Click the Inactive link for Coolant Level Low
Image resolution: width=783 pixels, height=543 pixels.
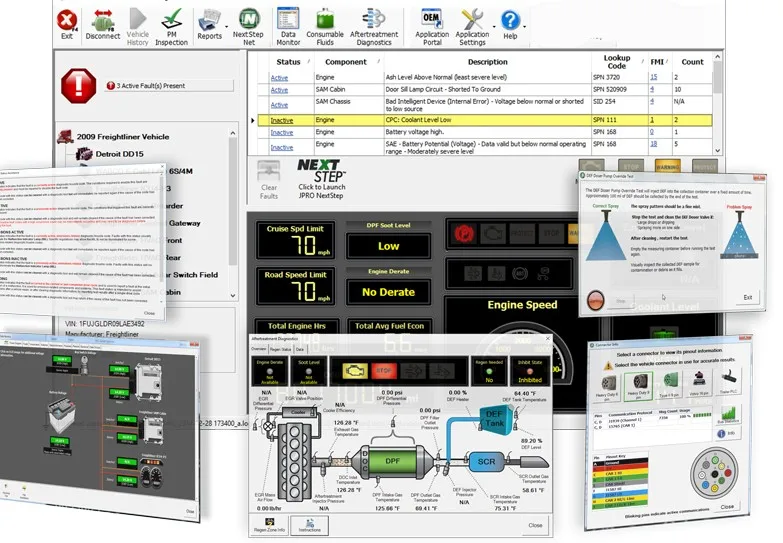282,120
